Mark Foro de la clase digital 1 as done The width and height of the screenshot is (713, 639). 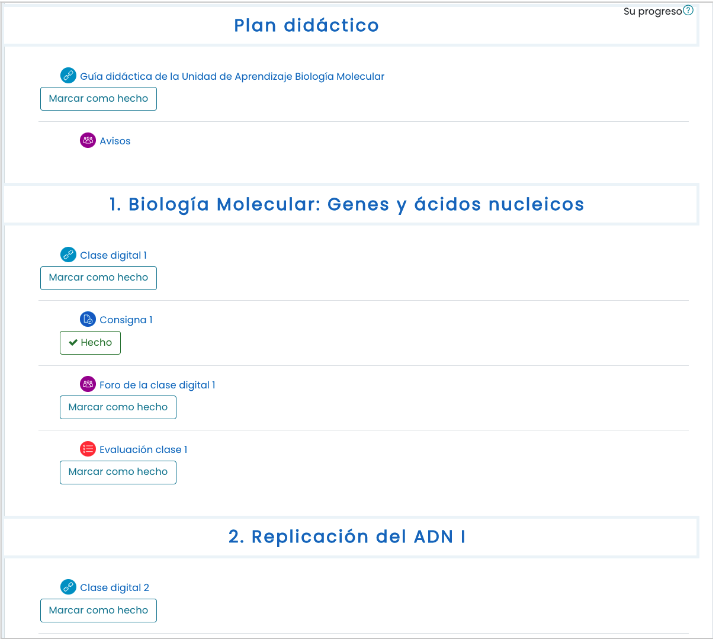[118, 407]
